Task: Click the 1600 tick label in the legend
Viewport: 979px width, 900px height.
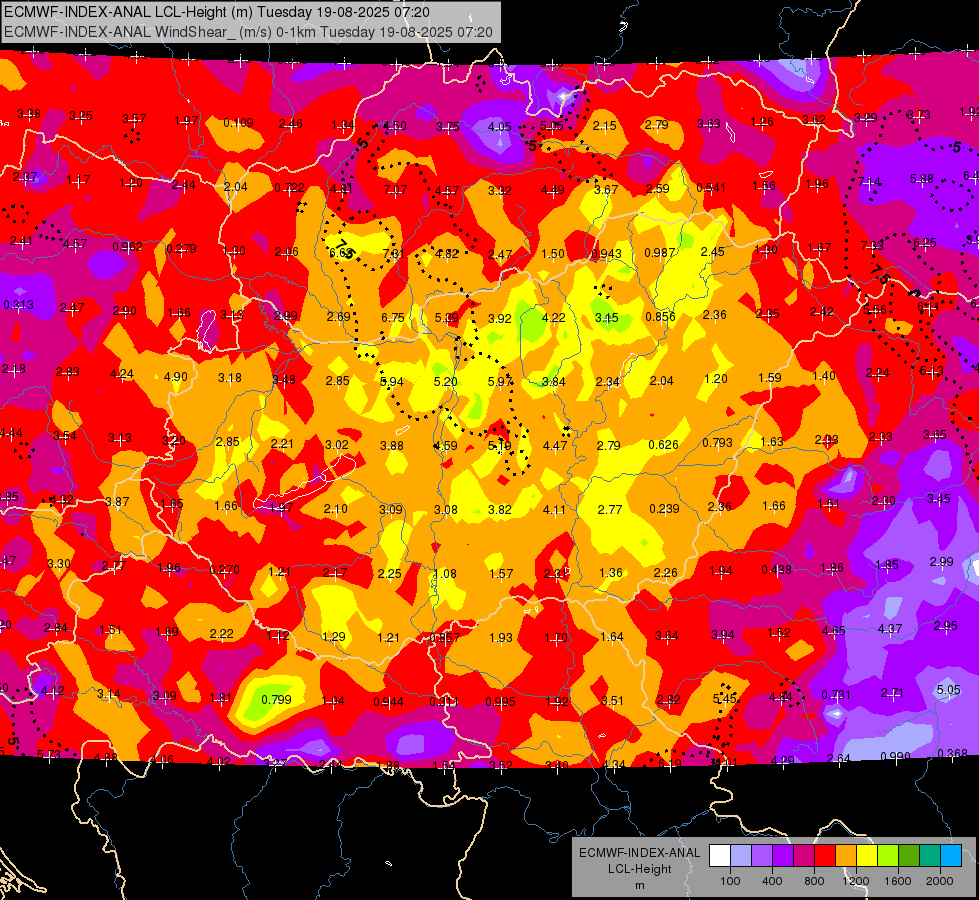Action: 898,881
